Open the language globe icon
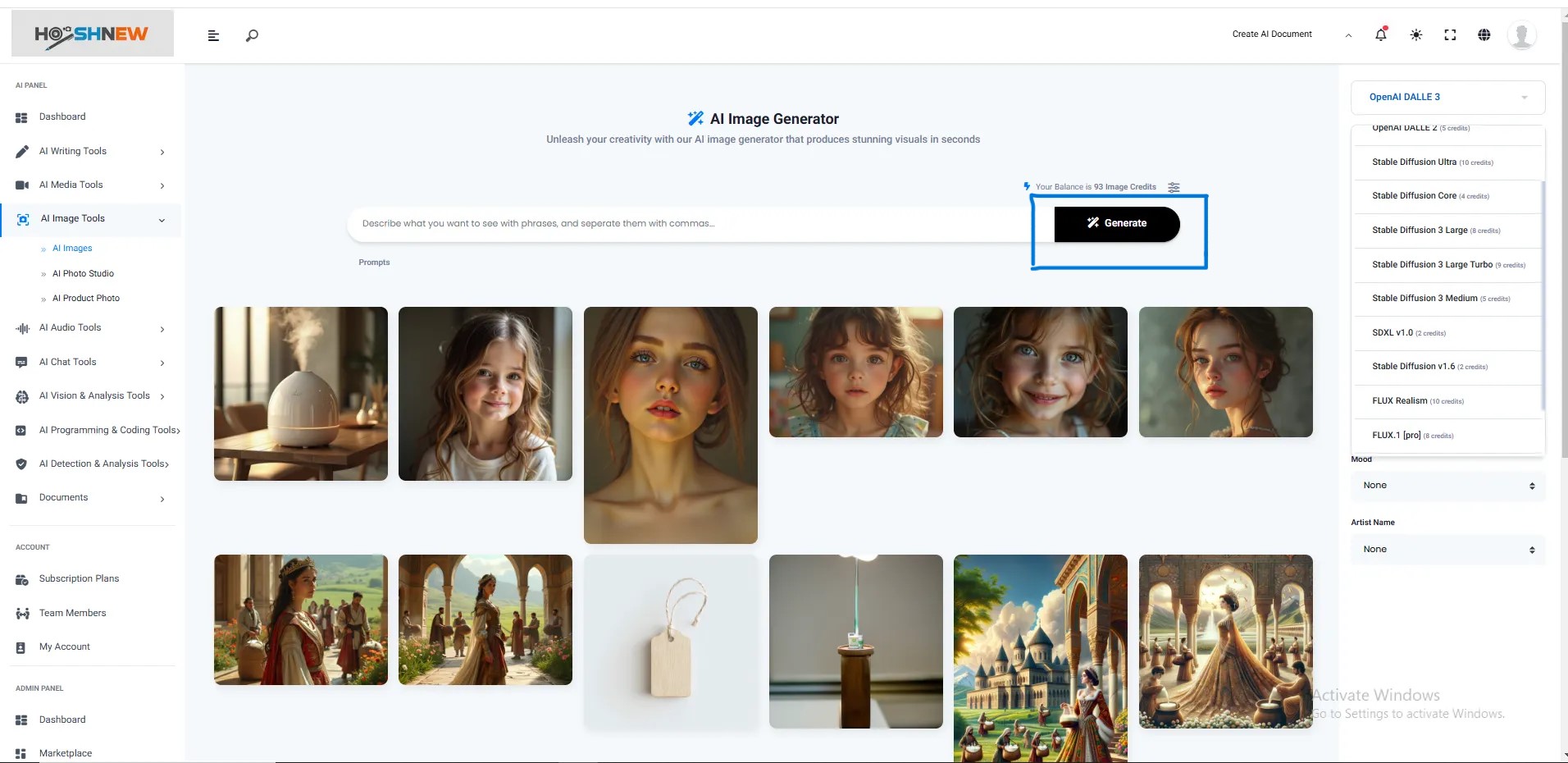This screenshot has width=1568, height=763. [1484, 34]
